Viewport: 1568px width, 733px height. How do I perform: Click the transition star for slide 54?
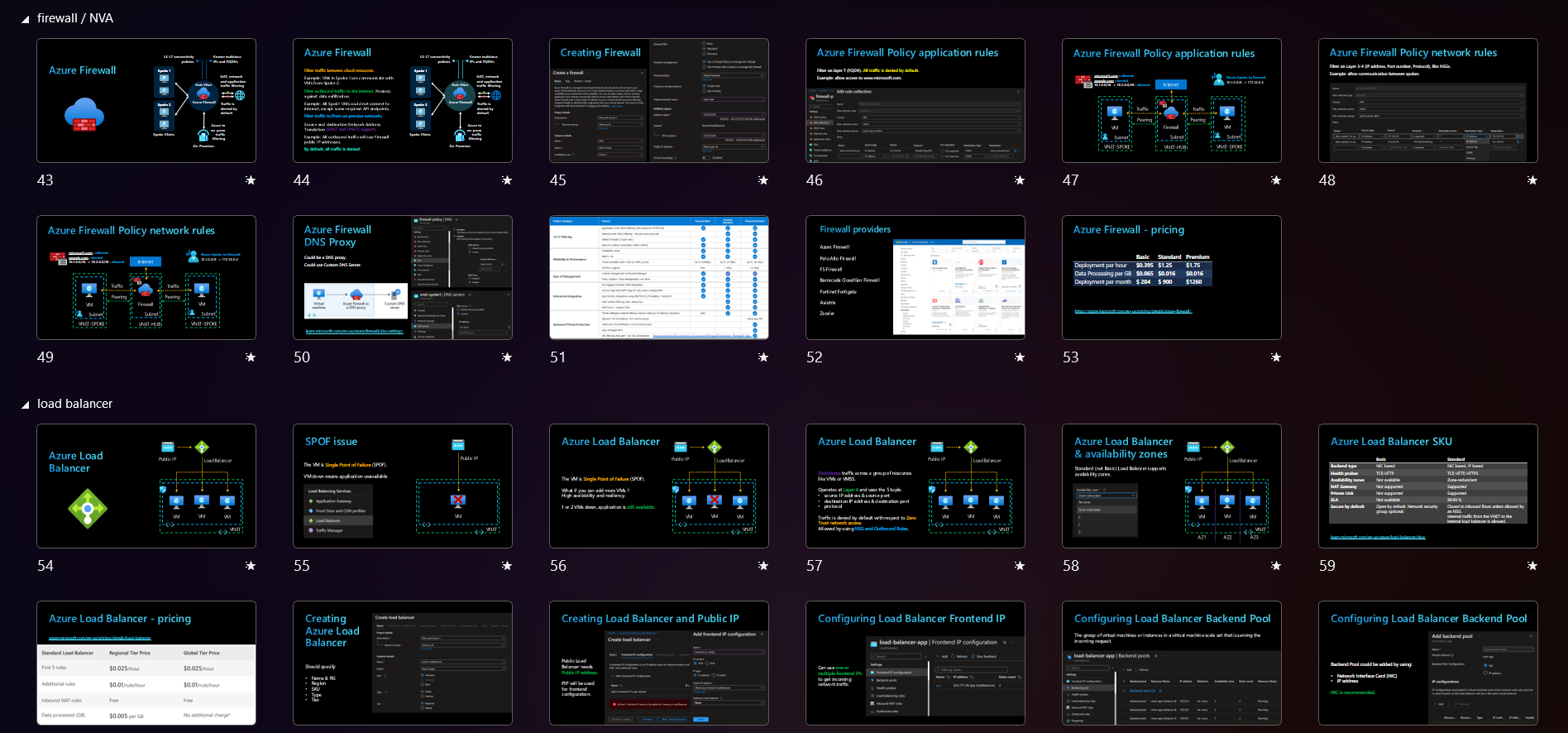pos(251,566)
